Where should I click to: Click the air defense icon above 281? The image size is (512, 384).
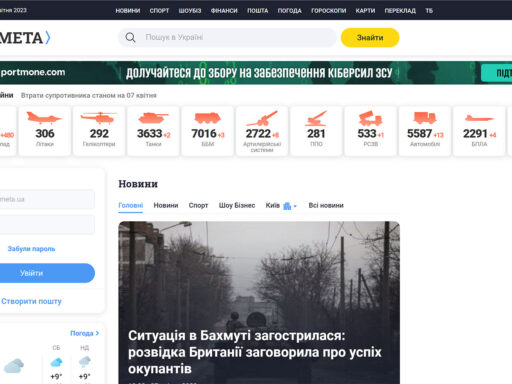pyautogui.click(x=316, y=118)
